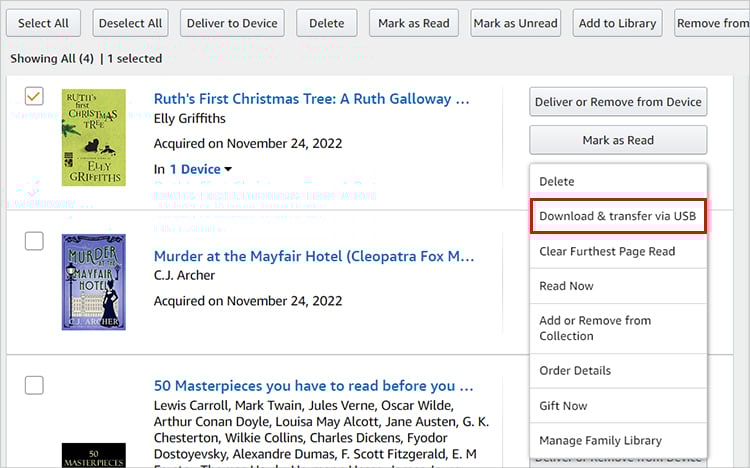Screen dimensions: 750x468
Task: Select the 50 Masterpieces book checkbox
Action: (x=34, y=385)
